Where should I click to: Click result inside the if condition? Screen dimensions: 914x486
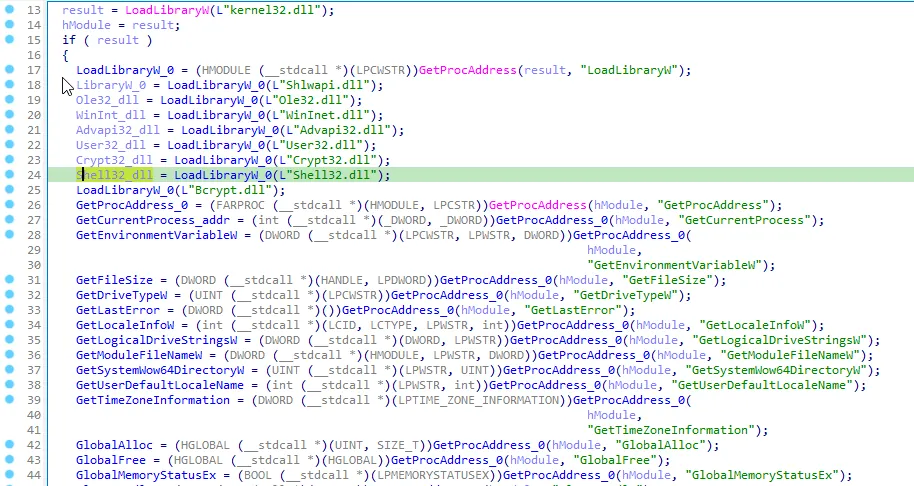[118, 40]
